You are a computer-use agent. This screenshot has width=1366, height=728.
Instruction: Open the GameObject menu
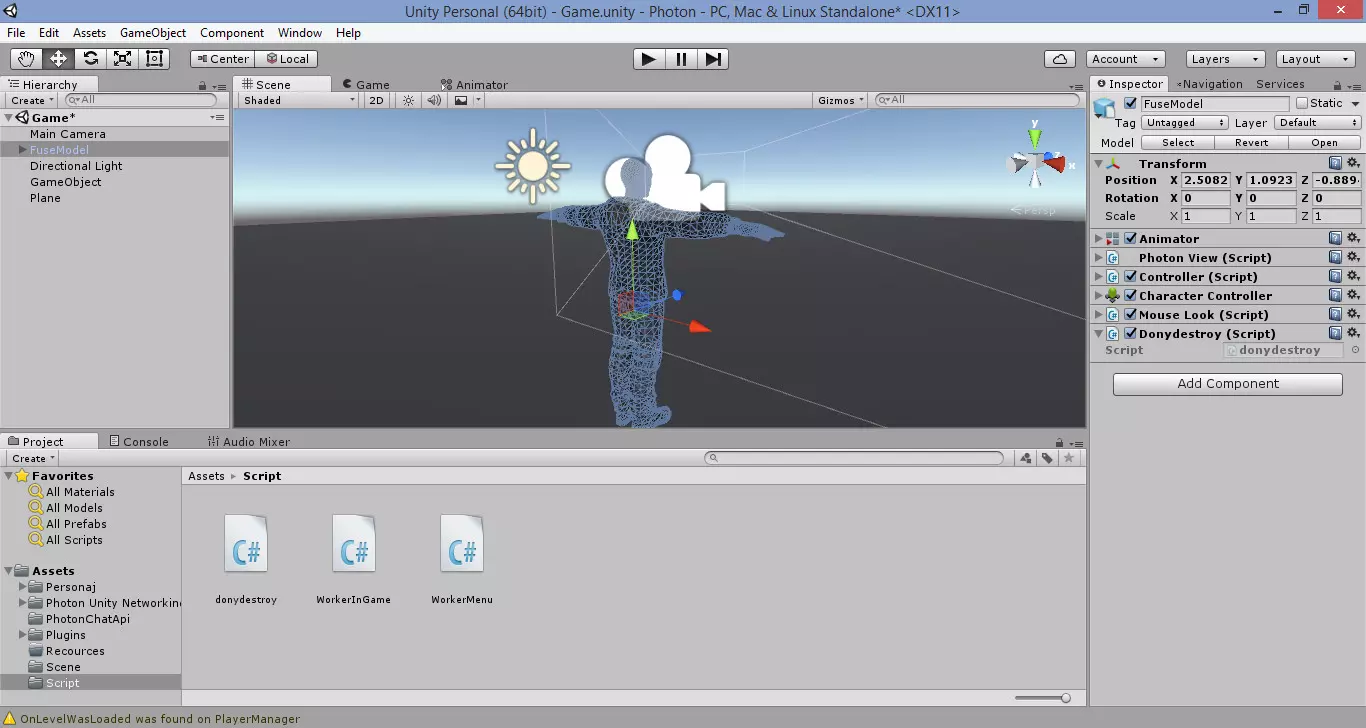152,32
